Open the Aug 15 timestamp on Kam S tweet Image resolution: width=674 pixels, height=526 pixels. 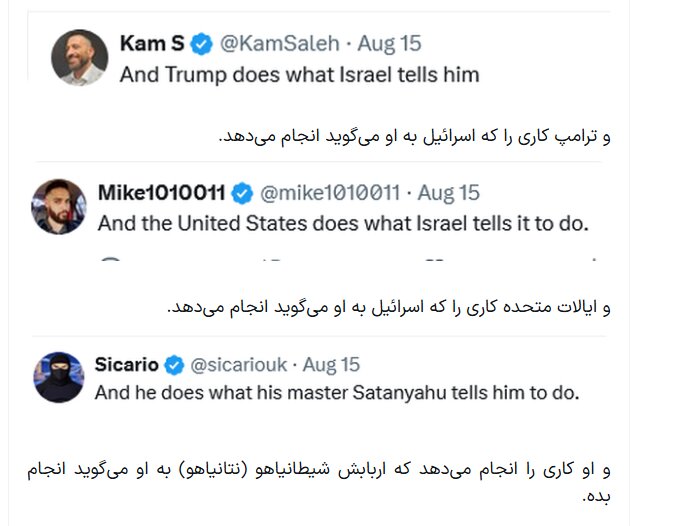[389, 43]
